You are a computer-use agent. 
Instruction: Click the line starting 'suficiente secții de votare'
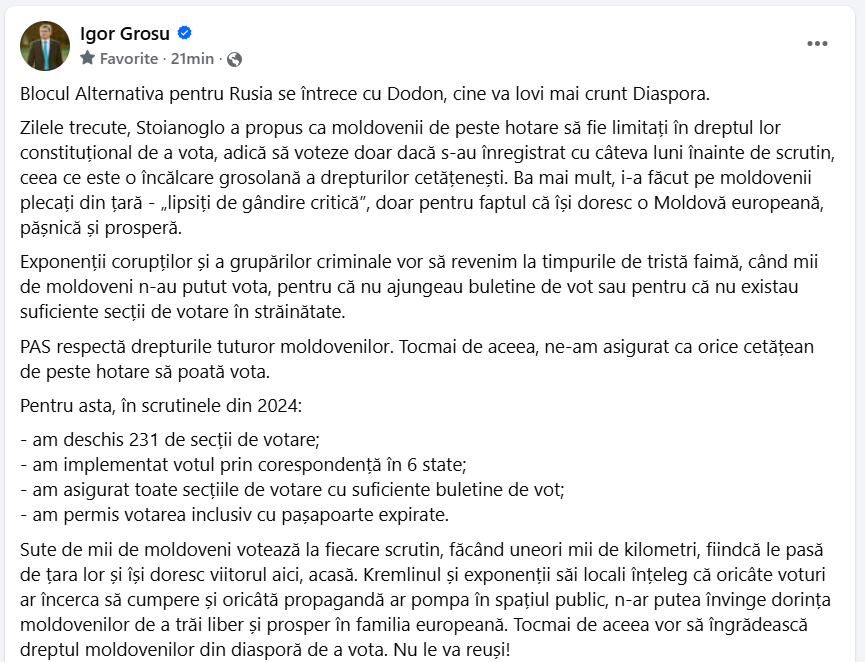183,312
